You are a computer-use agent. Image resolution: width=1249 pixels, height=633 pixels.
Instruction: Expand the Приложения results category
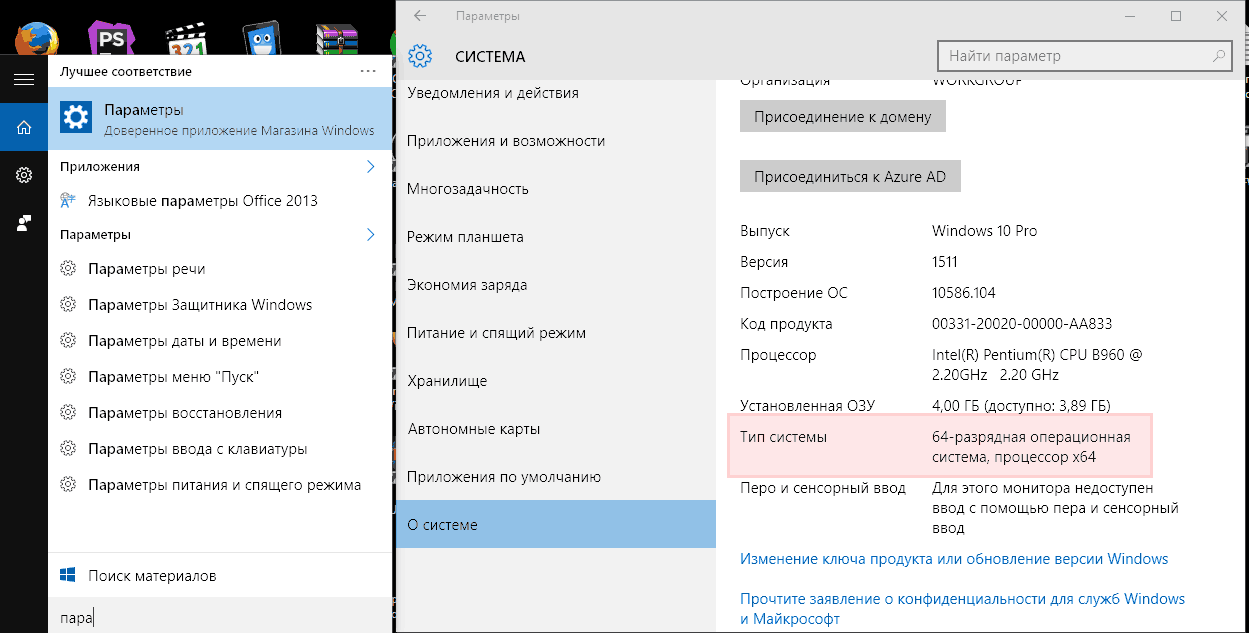click(x=370, y=166)
